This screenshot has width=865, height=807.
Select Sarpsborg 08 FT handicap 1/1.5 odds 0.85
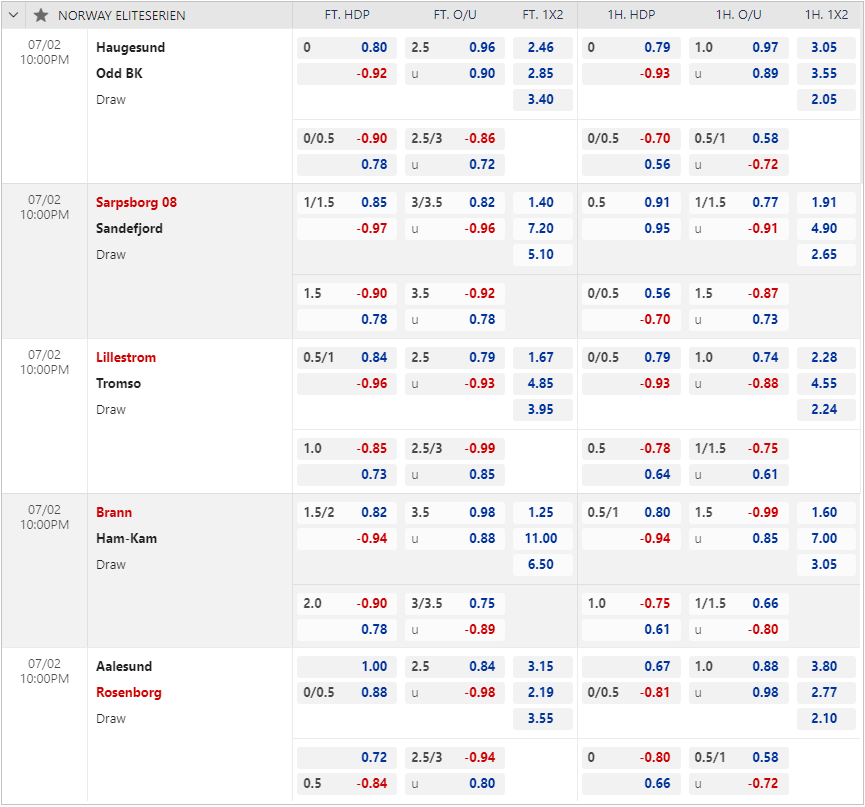tap(347, 202)
